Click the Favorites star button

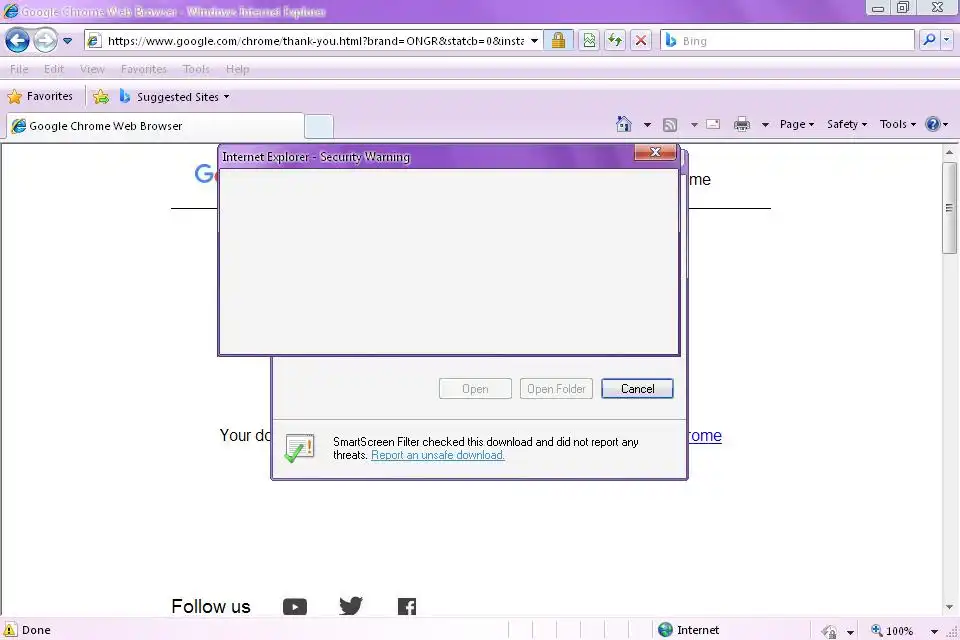coord(40,96)
